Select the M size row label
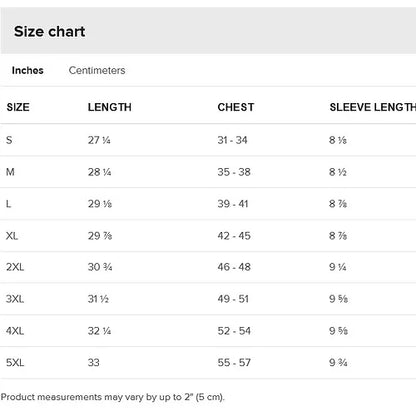Viewport: 416px width, 416px height. (10, 172)
